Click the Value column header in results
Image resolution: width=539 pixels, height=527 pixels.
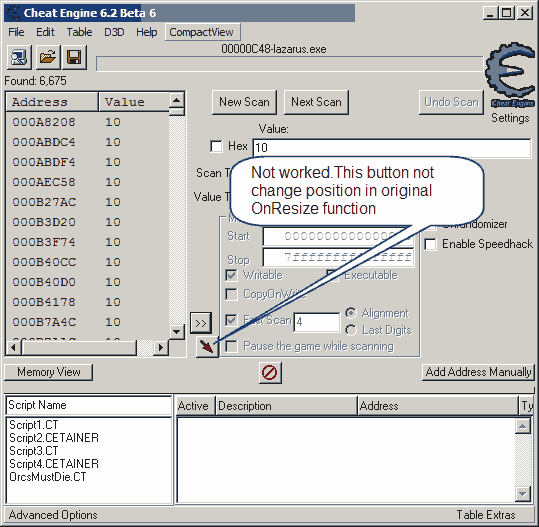134,102
